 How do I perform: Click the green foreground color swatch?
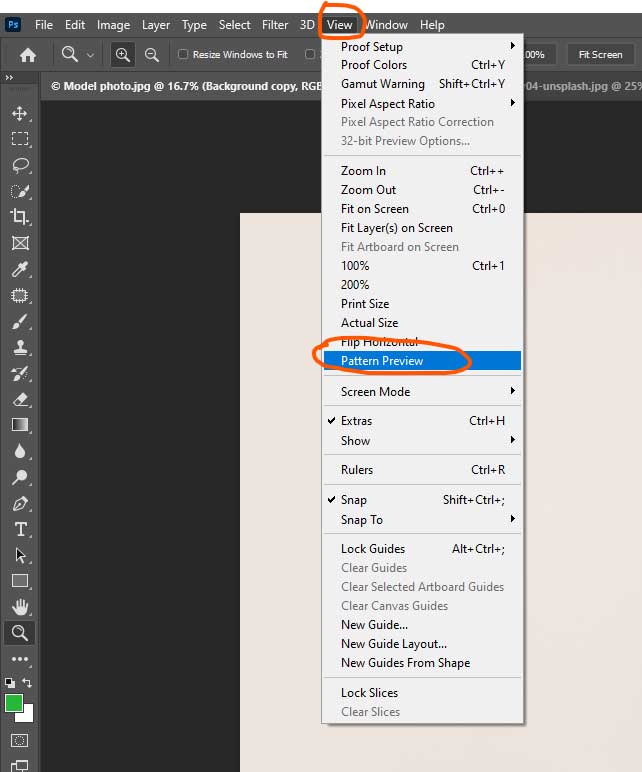[x=14, y=703]
